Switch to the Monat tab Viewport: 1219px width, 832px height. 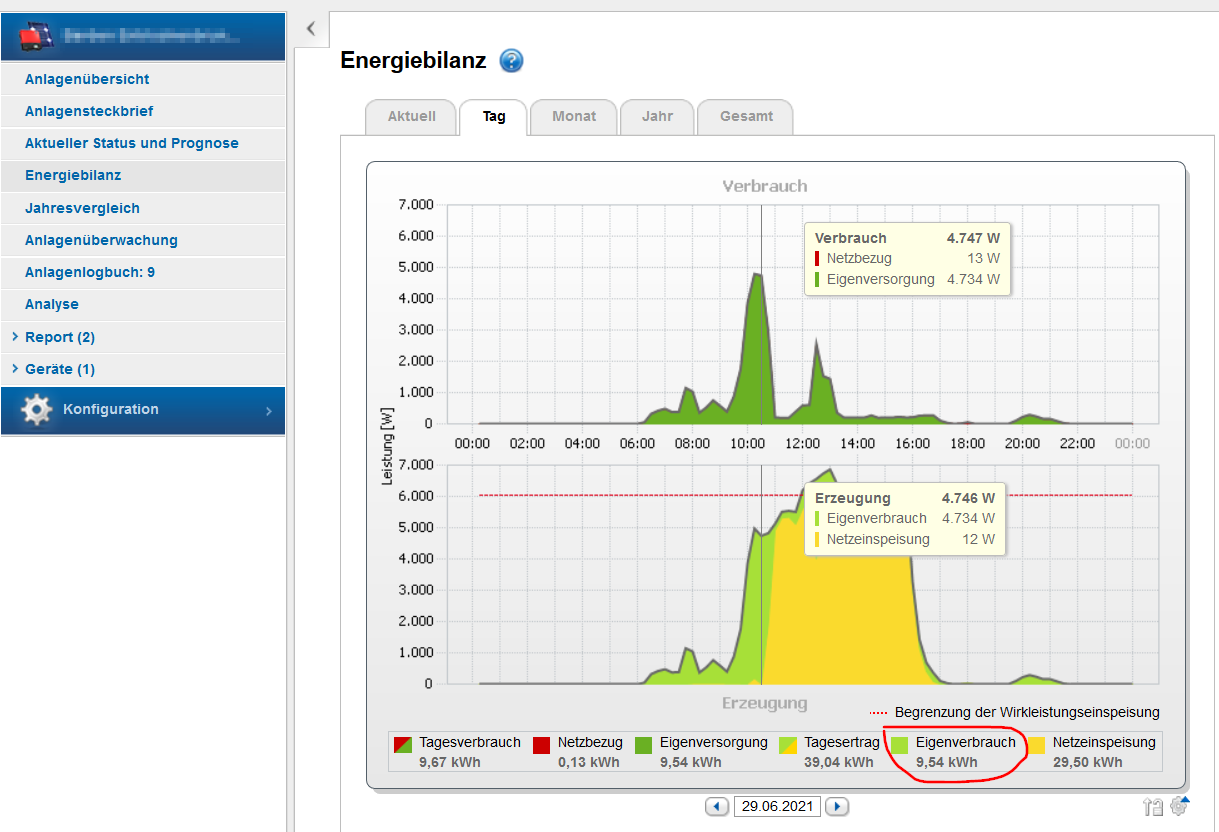[574, 116]
